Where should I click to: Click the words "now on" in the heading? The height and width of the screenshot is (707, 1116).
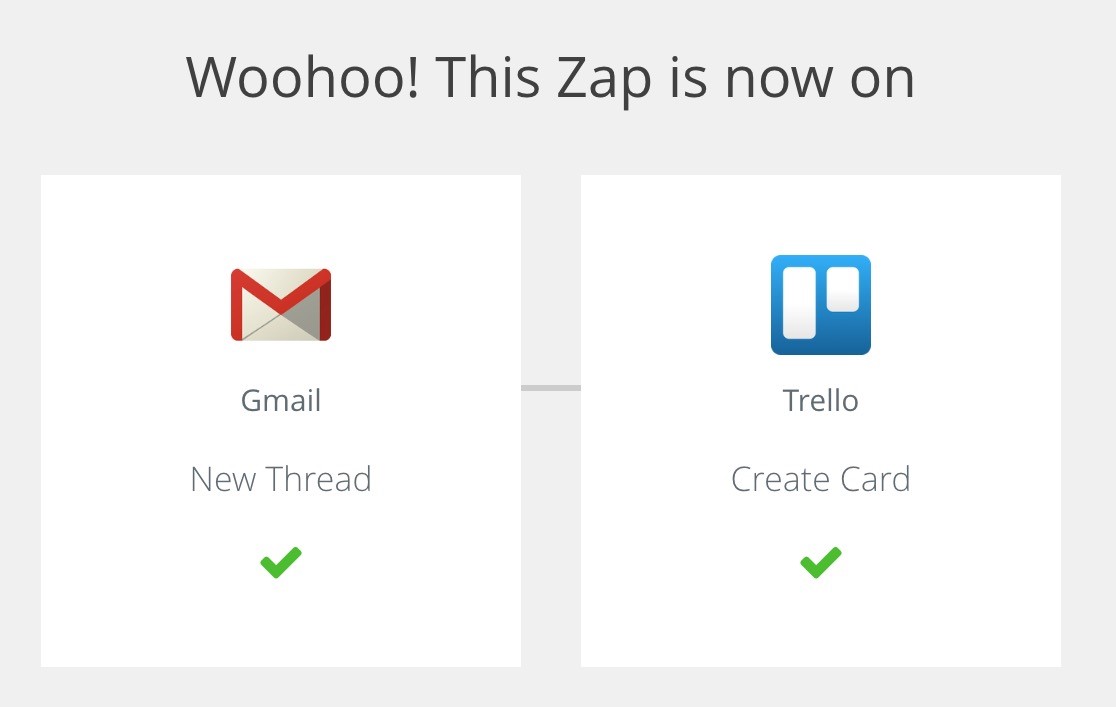(x=819, y=80)
